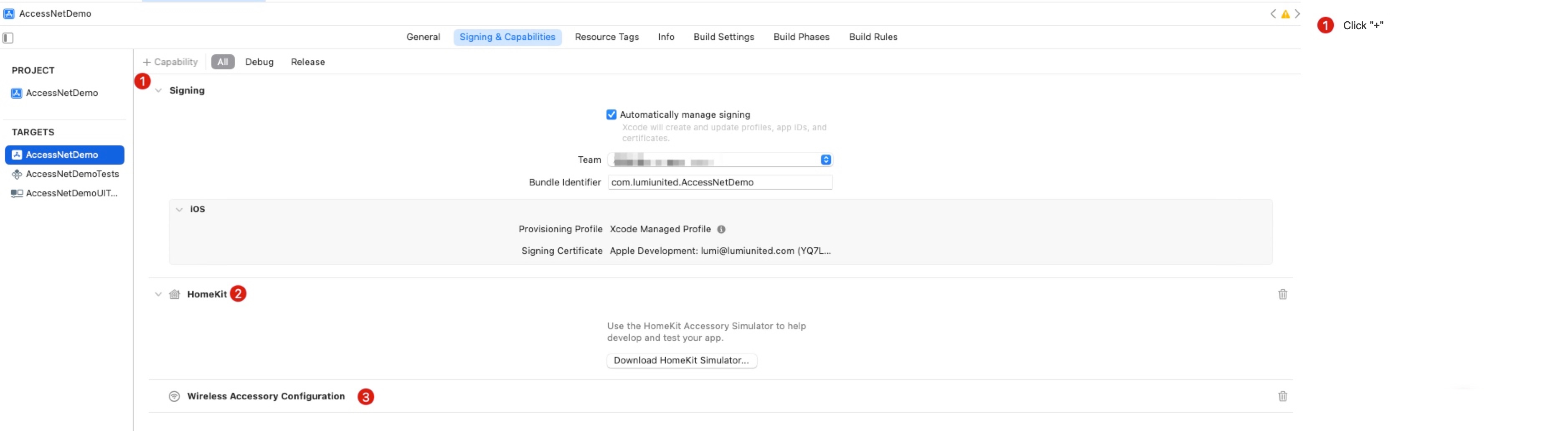Open the Resource Tags tab
The width and height of the screenshot is (1568, 437).
coord(607,37)
